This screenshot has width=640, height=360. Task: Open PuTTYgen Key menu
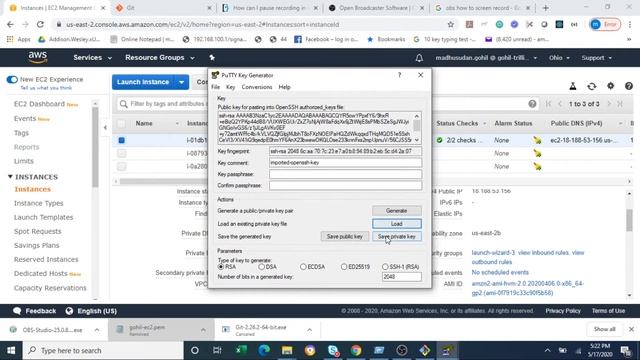coord(231,87)
